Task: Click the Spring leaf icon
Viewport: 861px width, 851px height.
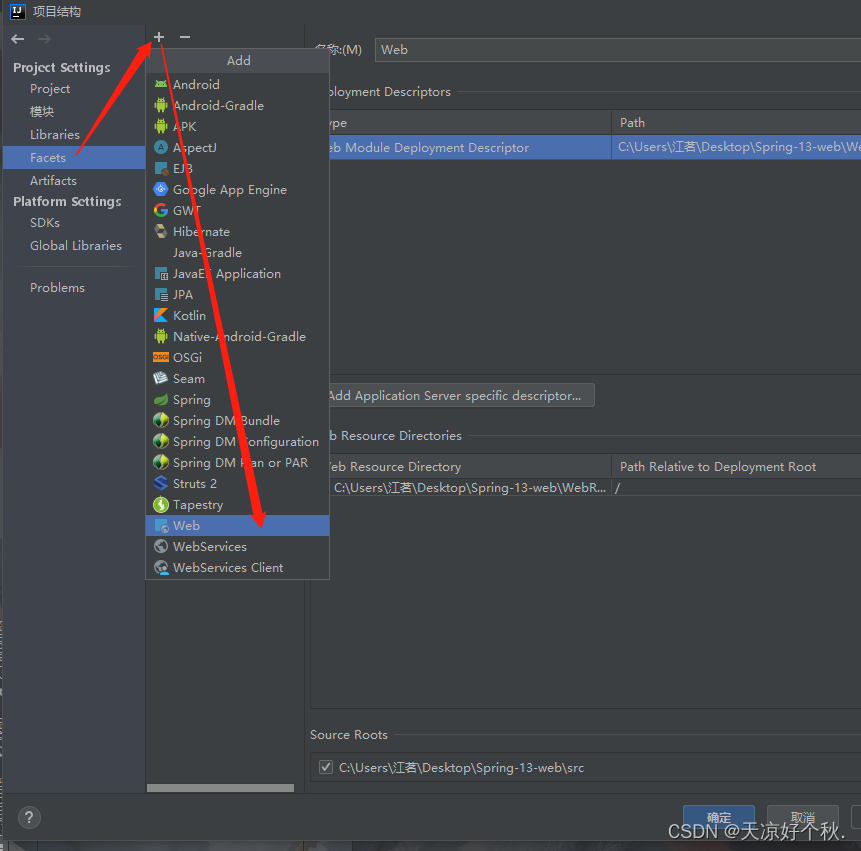Action: coord(161,399)
